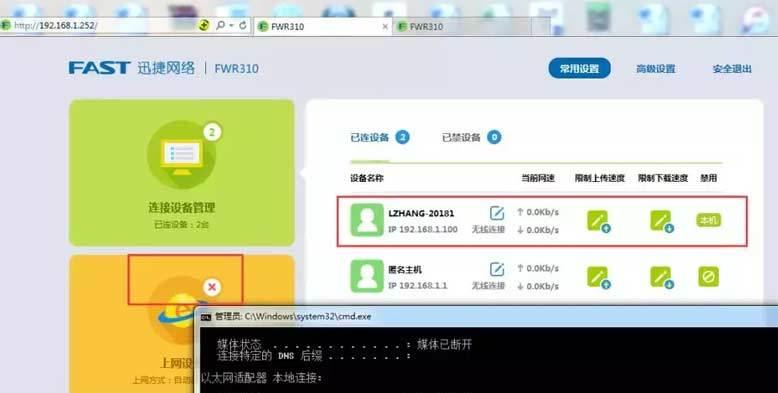The image size is (778, 393).
Task: Click the 匿名主机 device name
Action: pyautogui.click(x=405, y=269)
